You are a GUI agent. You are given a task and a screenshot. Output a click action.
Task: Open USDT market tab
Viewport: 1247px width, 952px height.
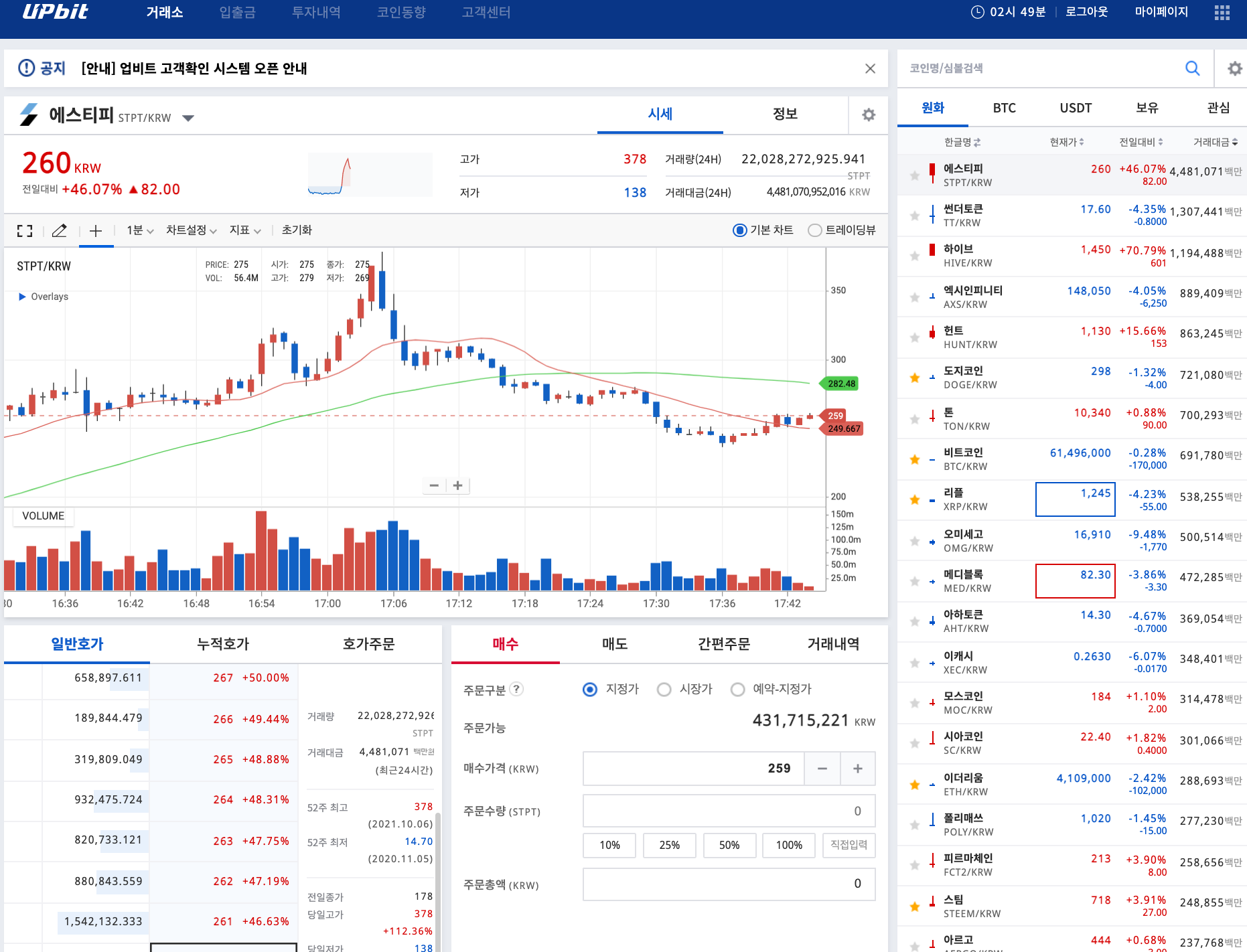click(x=1076, y=108)
